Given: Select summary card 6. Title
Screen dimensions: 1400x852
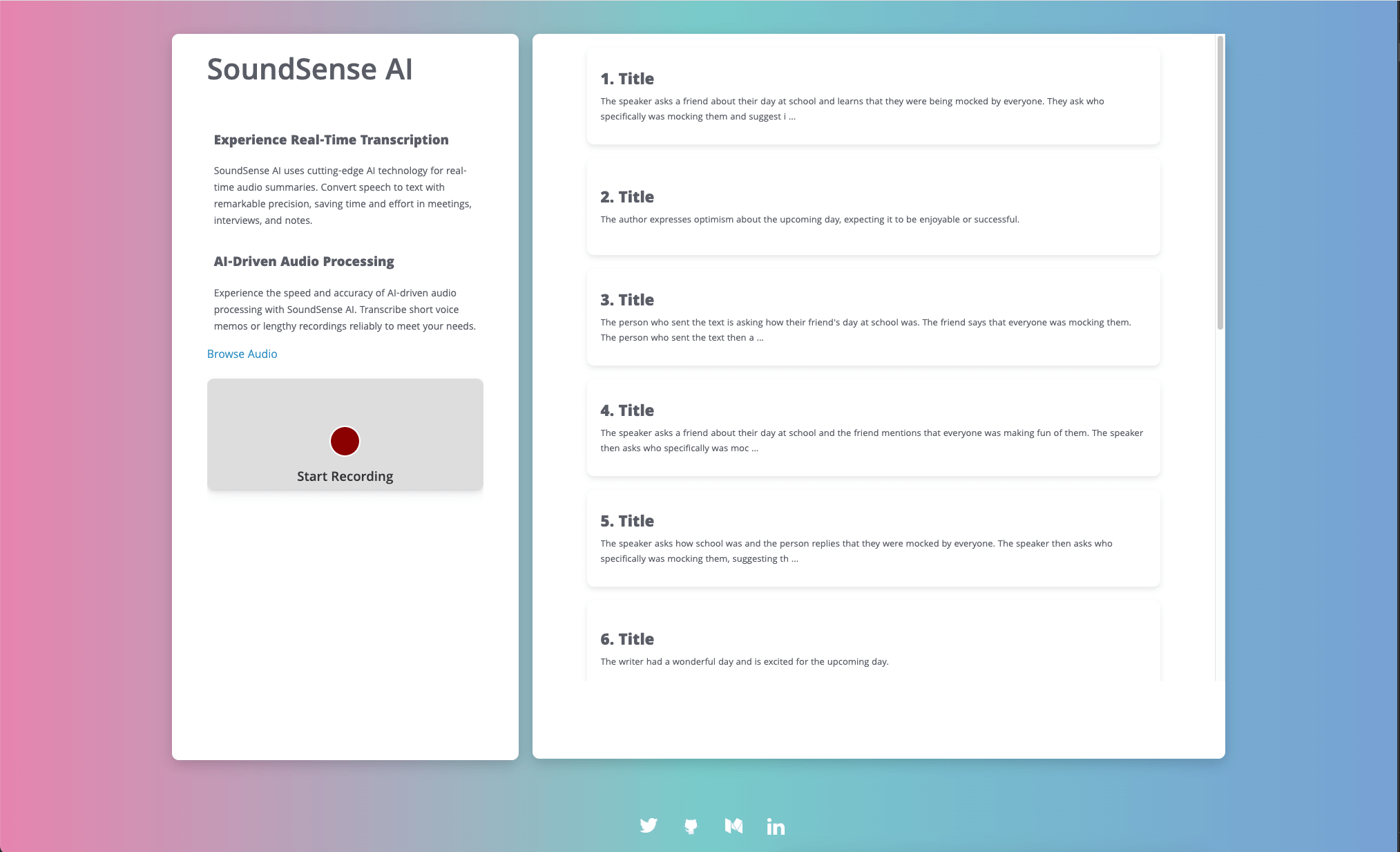Looking at the screenshot, I should click(873, 641).
